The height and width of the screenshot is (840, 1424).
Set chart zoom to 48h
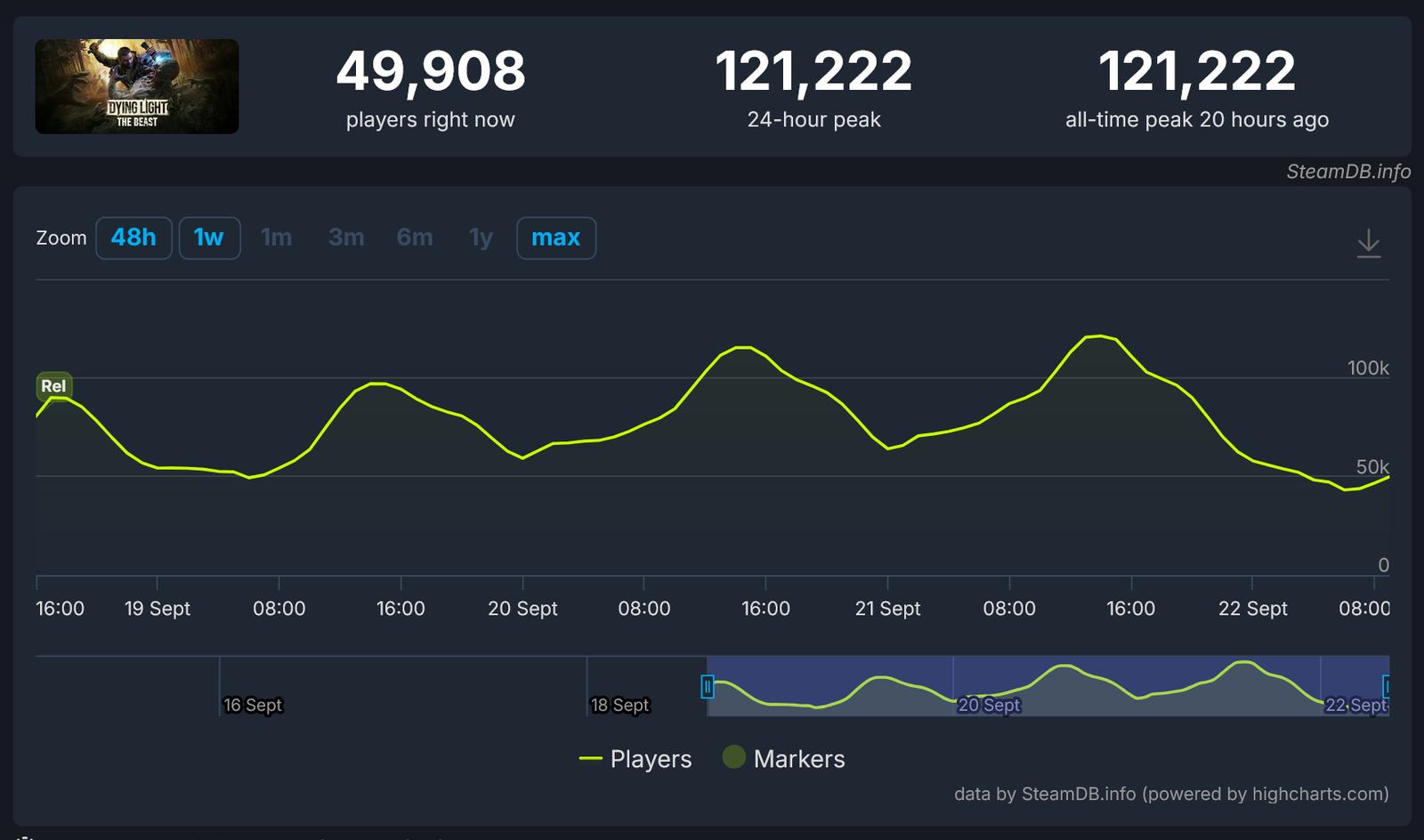coord(133,238)
